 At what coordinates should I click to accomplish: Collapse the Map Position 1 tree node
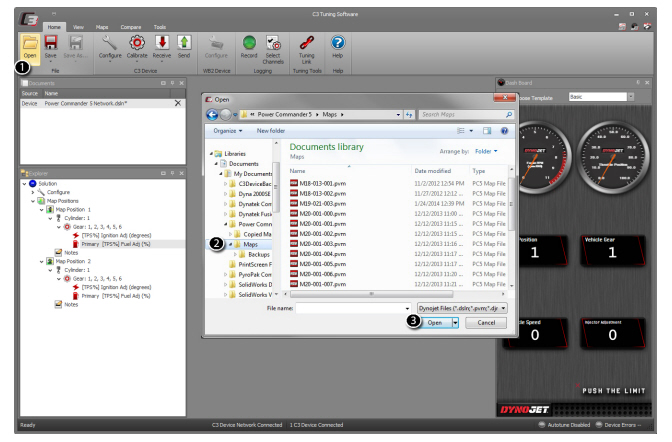pos(41,208)
